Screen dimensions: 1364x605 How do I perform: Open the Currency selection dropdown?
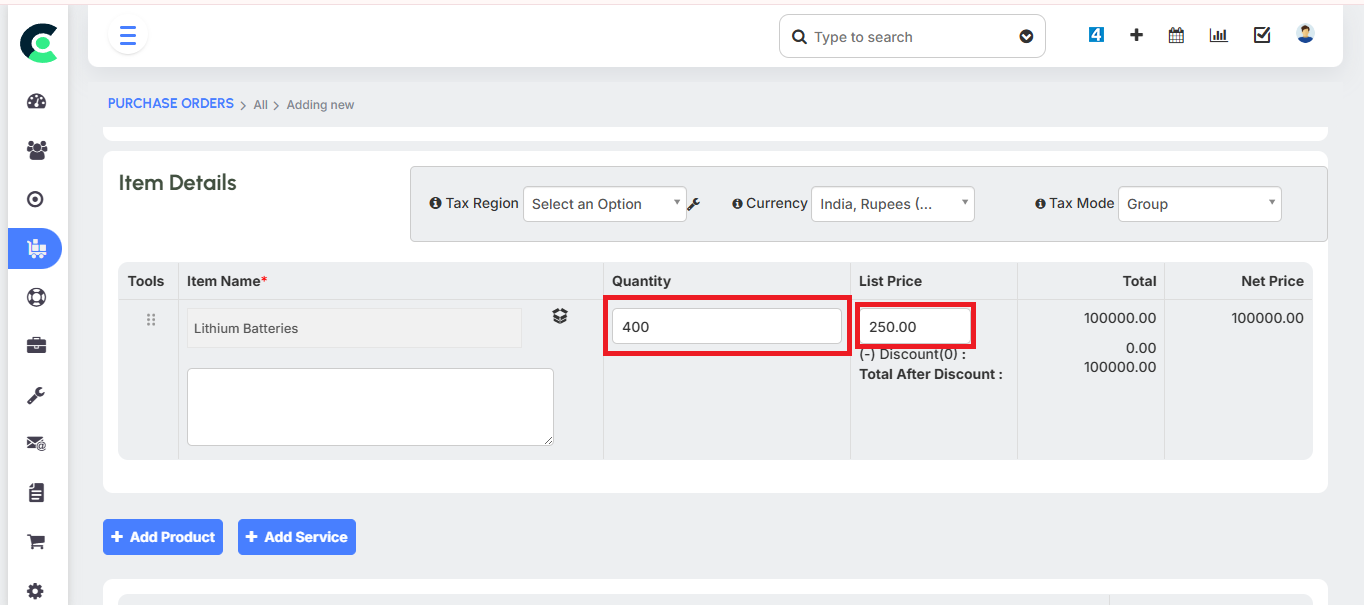coord(892,203)
